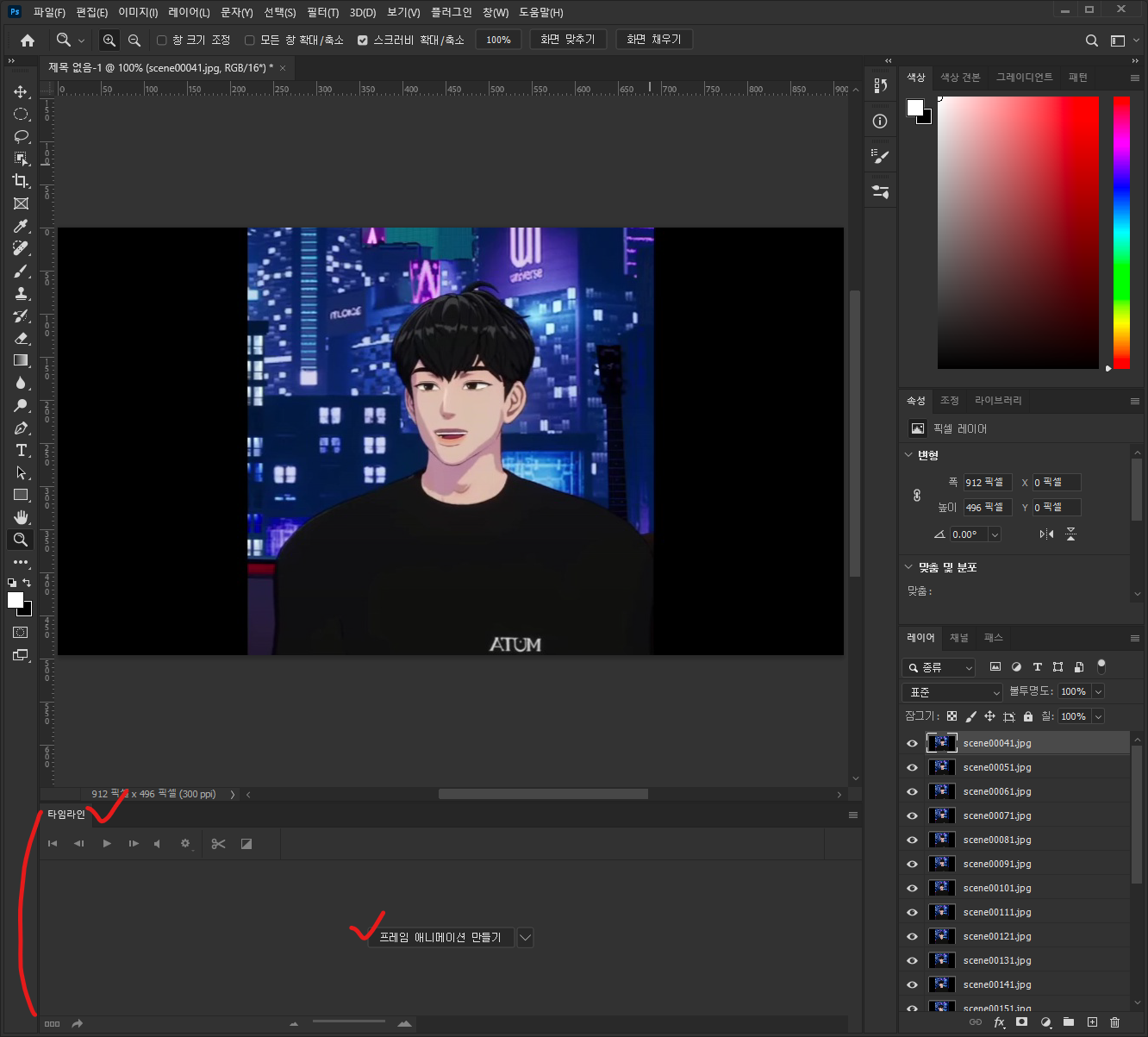The height and width of the screenshot is (1037, 1148).
Task: Click the Home icon in options bar
Action: coord(28,40)
